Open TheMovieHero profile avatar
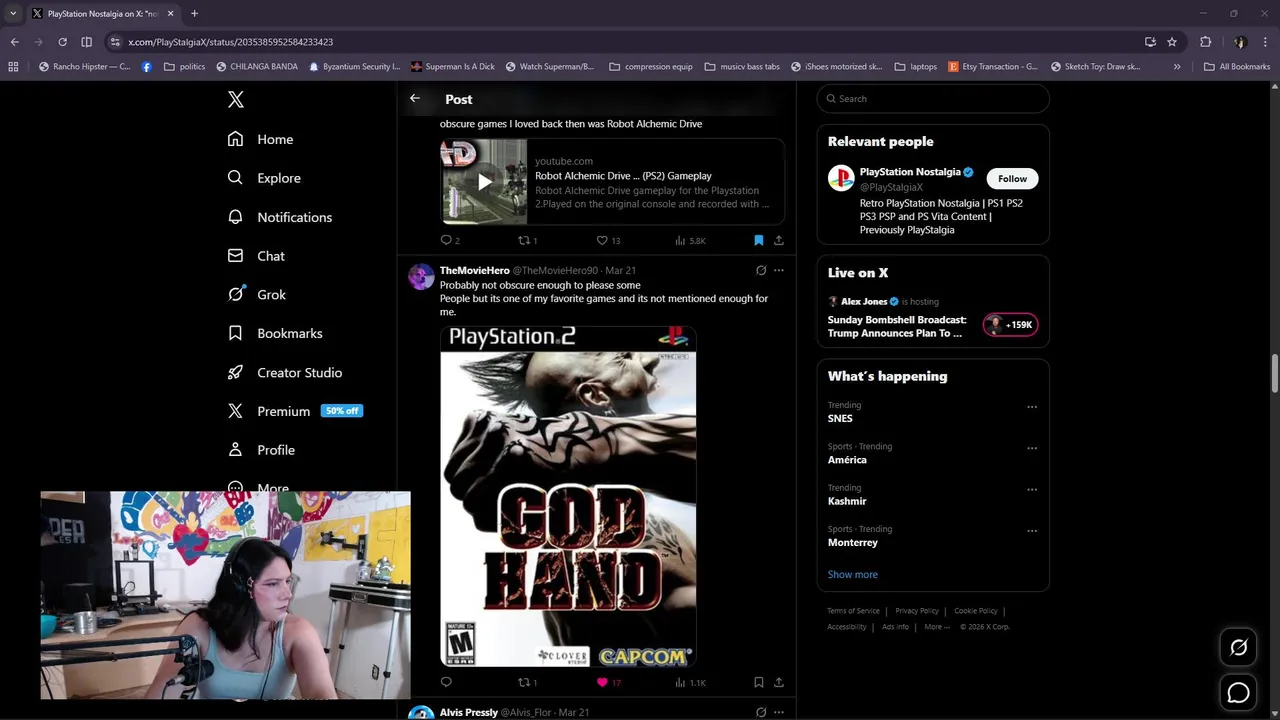Image resolution: width=1280 pixels, height=720 pixels. pyautogui.click(x=421, y=277)
